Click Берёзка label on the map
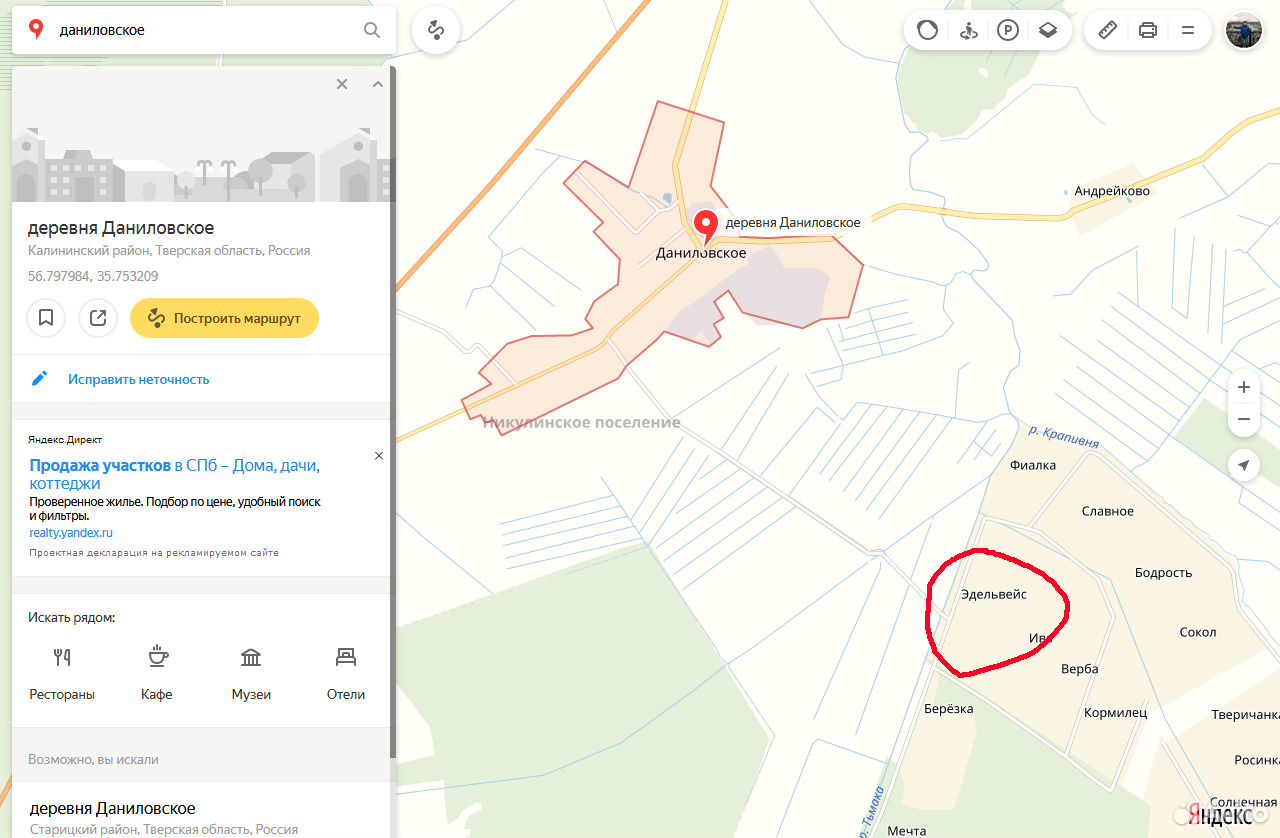Viewport: 1280px width, 838px height. (x=949, y=709)
